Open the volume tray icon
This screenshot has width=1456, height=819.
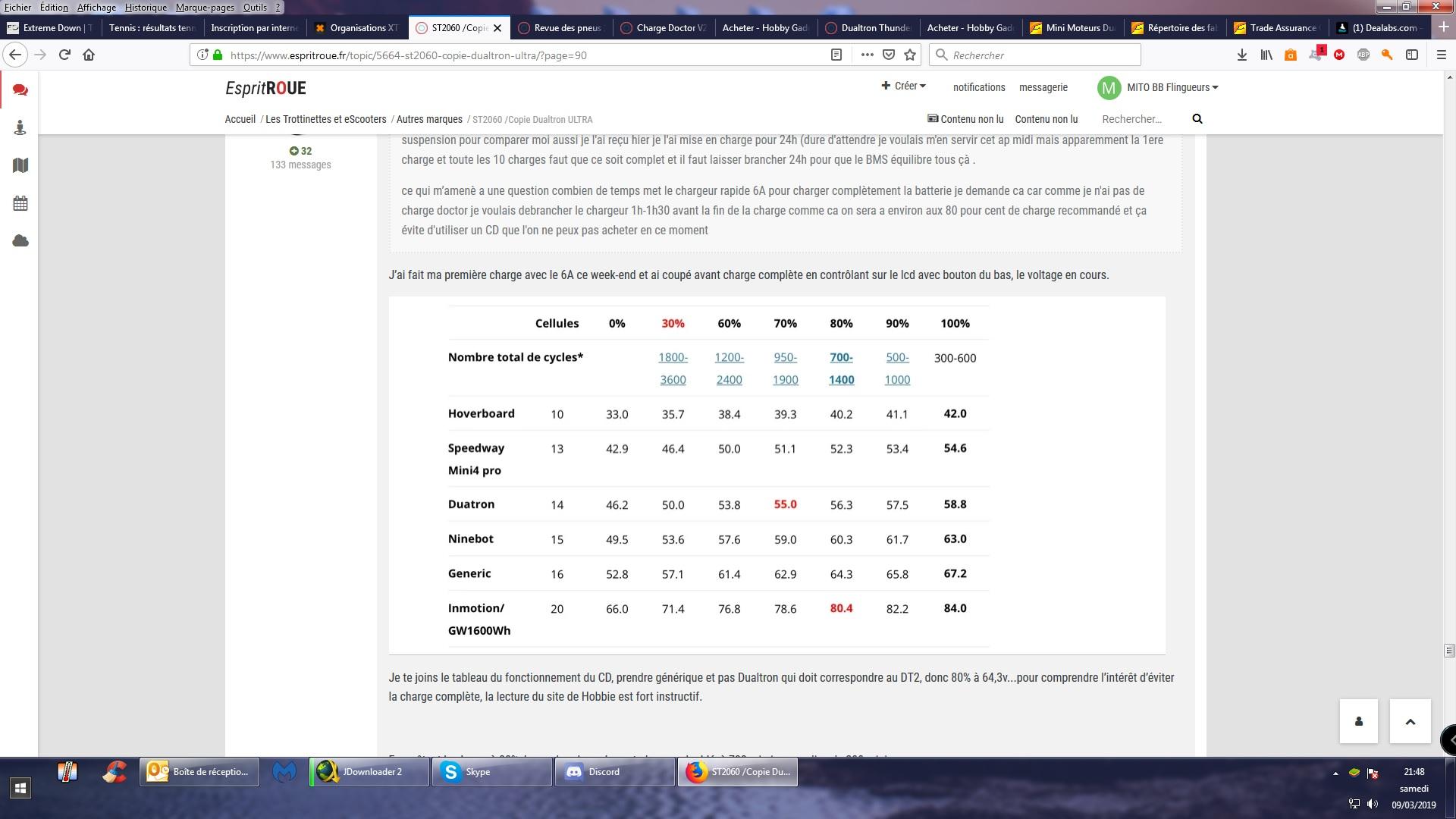[x=1373, y=804]
